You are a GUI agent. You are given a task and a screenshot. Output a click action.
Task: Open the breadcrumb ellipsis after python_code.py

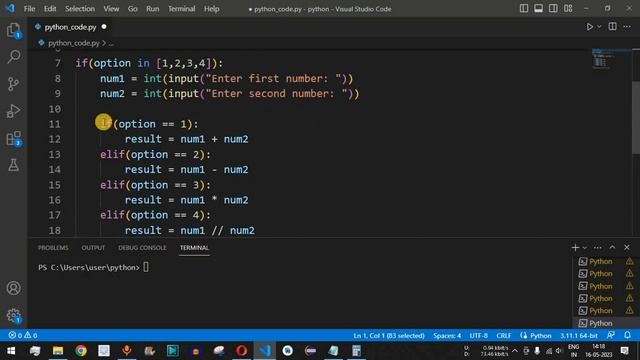click(111, 43)
